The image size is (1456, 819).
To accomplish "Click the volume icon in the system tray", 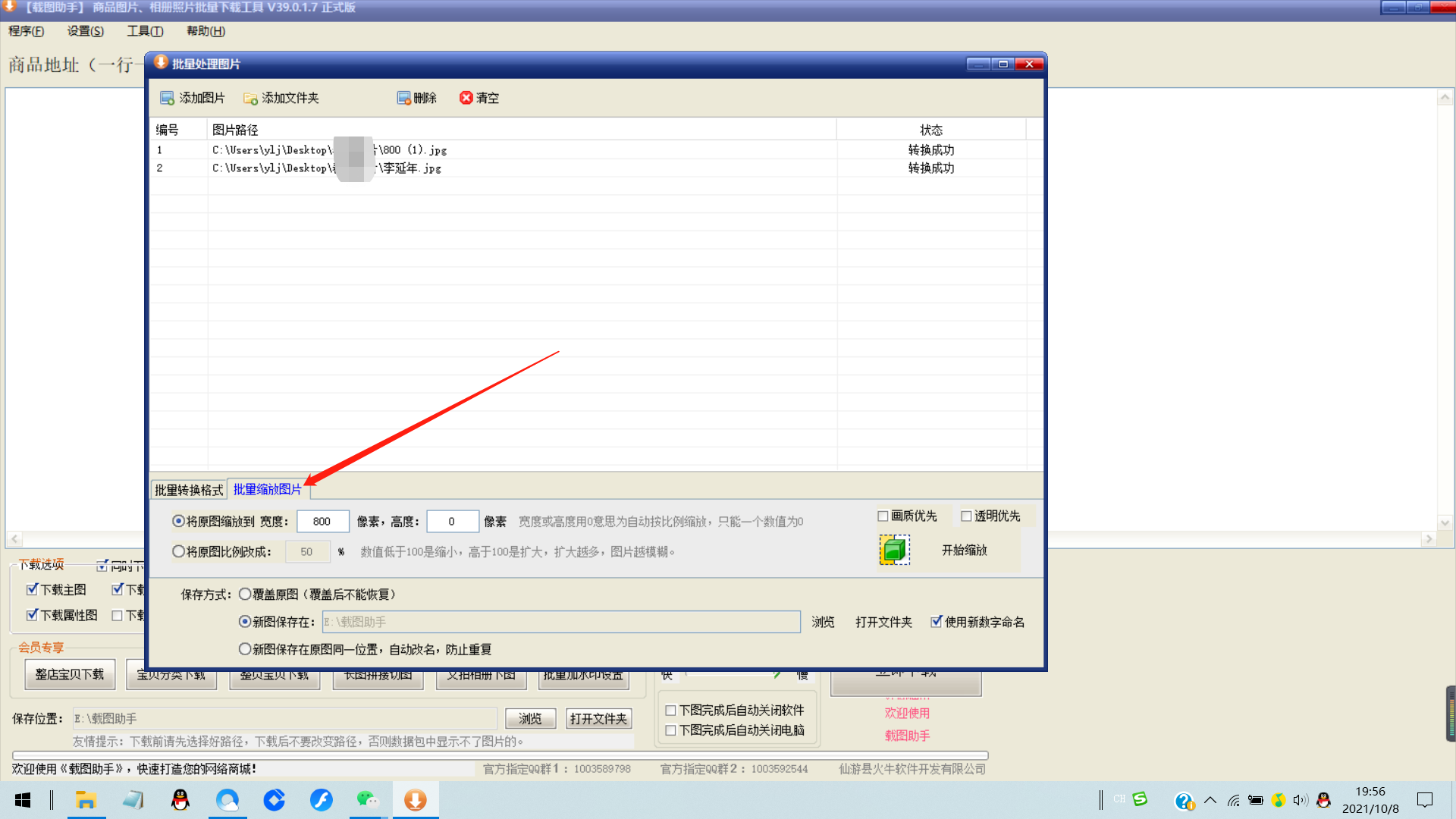I will [x=1301, y=800].
